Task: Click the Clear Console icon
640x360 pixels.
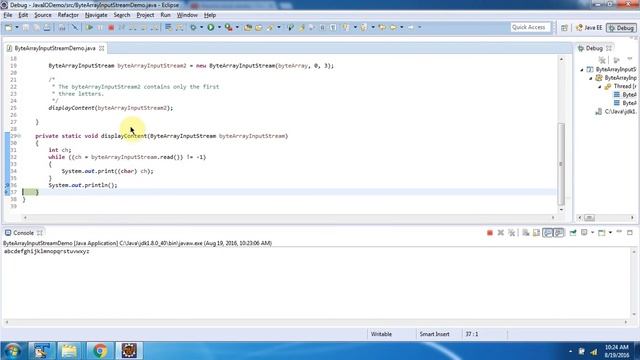Action: (526, 233)
